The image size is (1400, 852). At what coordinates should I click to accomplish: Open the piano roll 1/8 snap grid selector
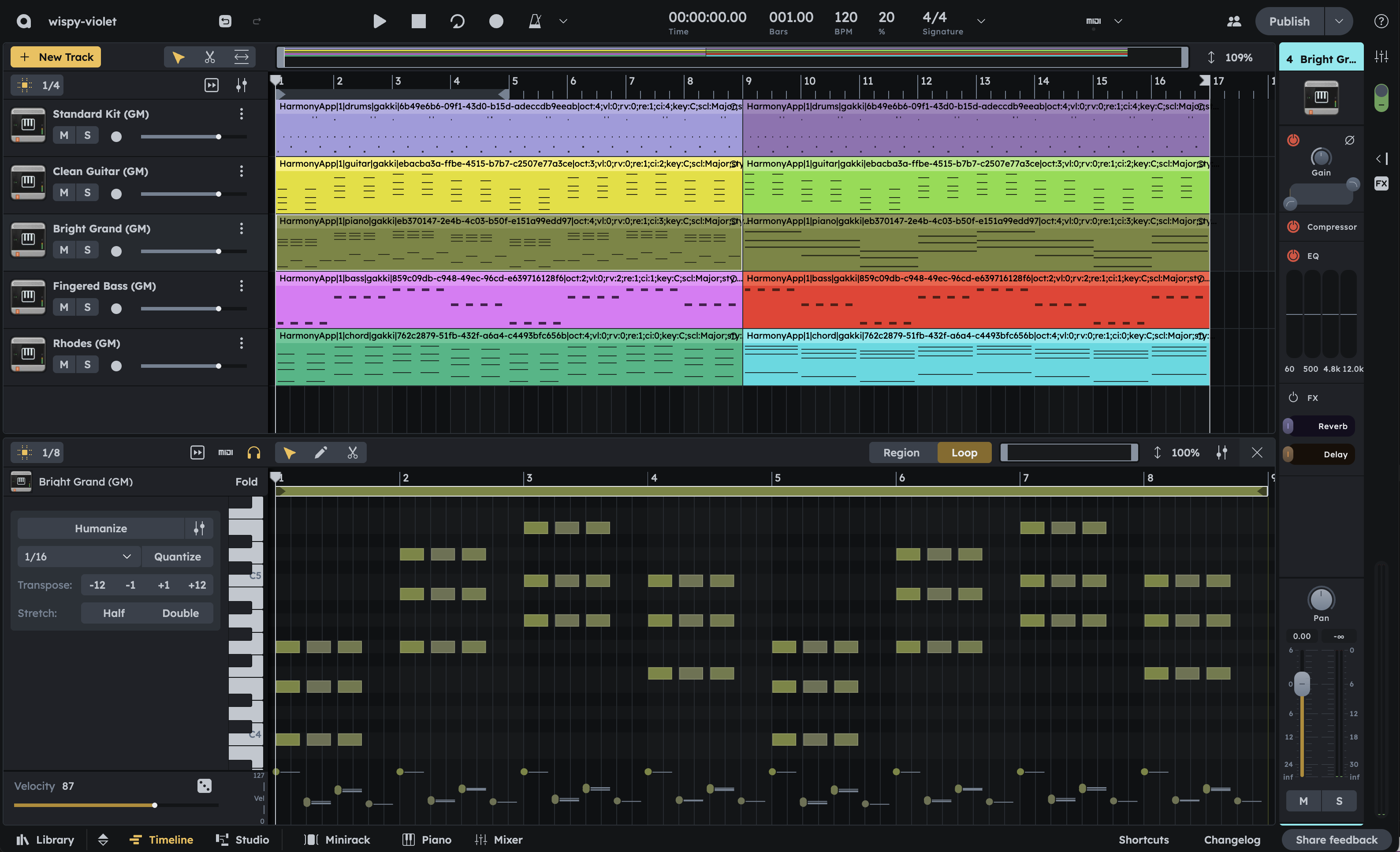click(x=37, y=453)
